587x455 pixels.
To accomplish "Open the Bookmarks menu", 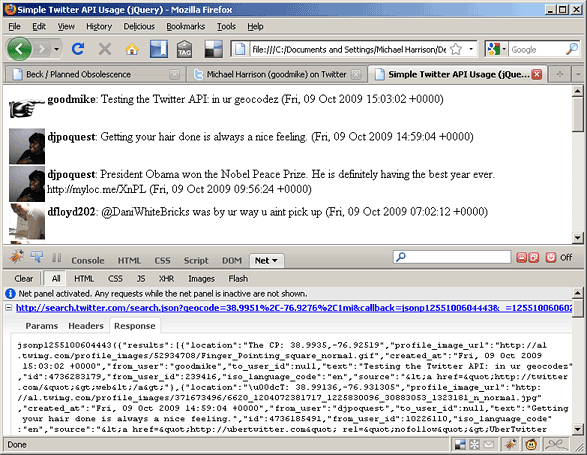I will coord(186,26).
